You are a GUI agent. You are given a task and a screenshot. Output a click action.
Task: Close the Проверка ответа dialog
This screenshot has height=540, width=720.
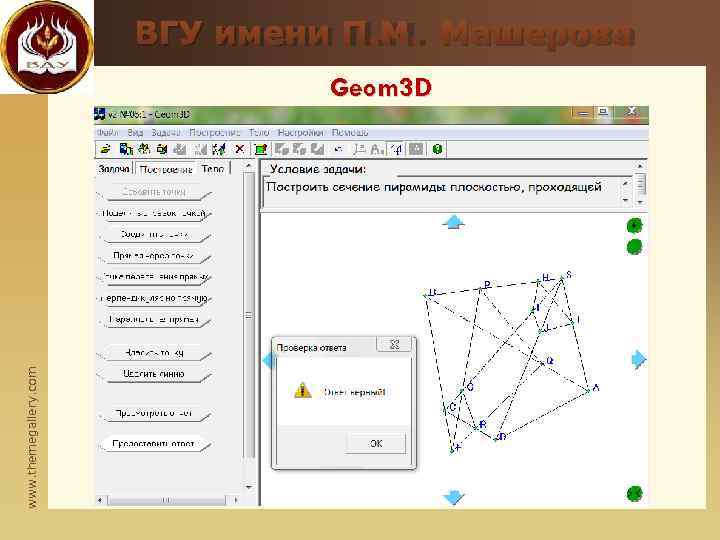pyautogui.click(x=394, y=344)
